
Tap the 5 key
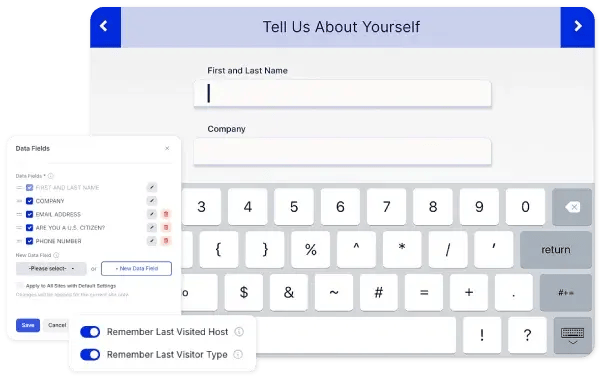click(294, 207)
